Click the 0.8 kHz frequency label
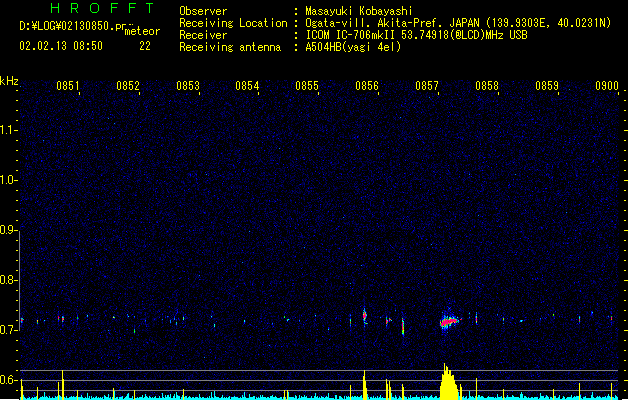The image size is (629, 400). coord(9,279)
